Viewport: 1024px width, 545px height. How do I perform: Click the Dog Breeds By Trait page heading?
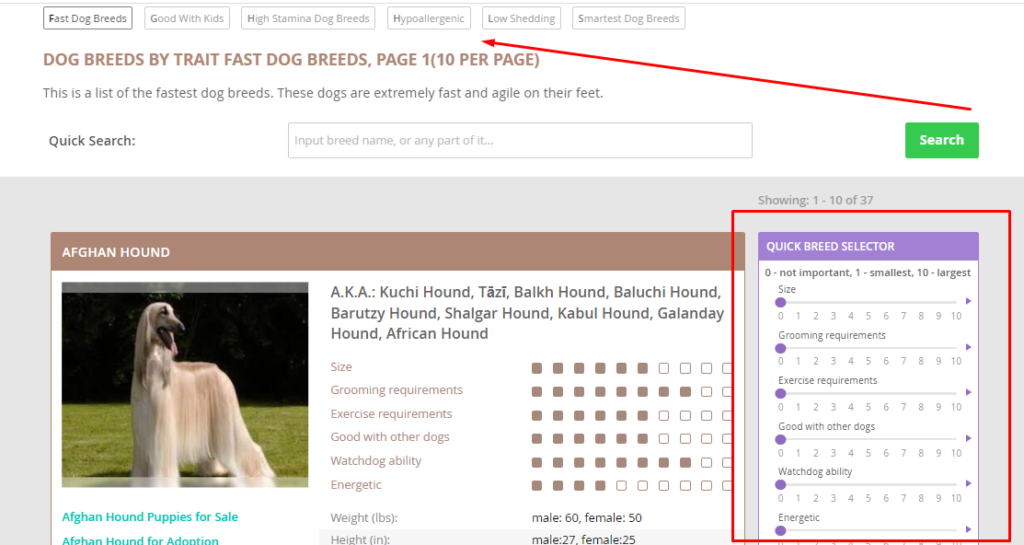click(291, 59)
